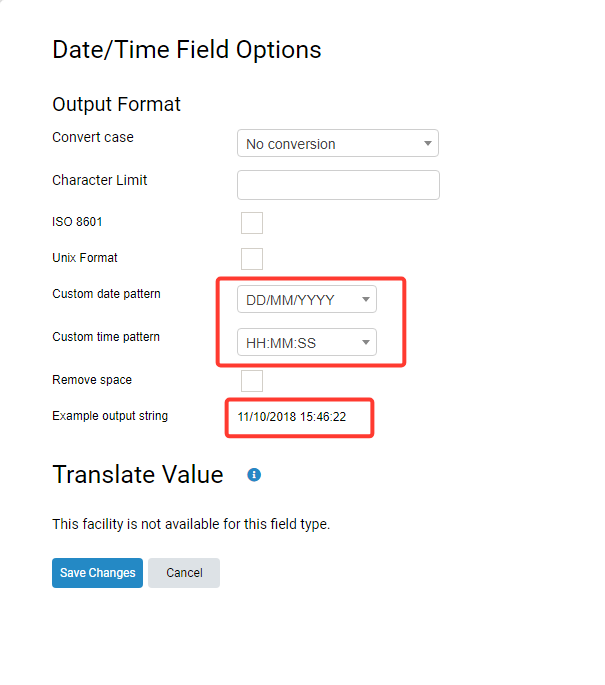The width and height of the screenshot is (605, 685).
Task: Check the Remove space checkbox
Action: point(252,381)
